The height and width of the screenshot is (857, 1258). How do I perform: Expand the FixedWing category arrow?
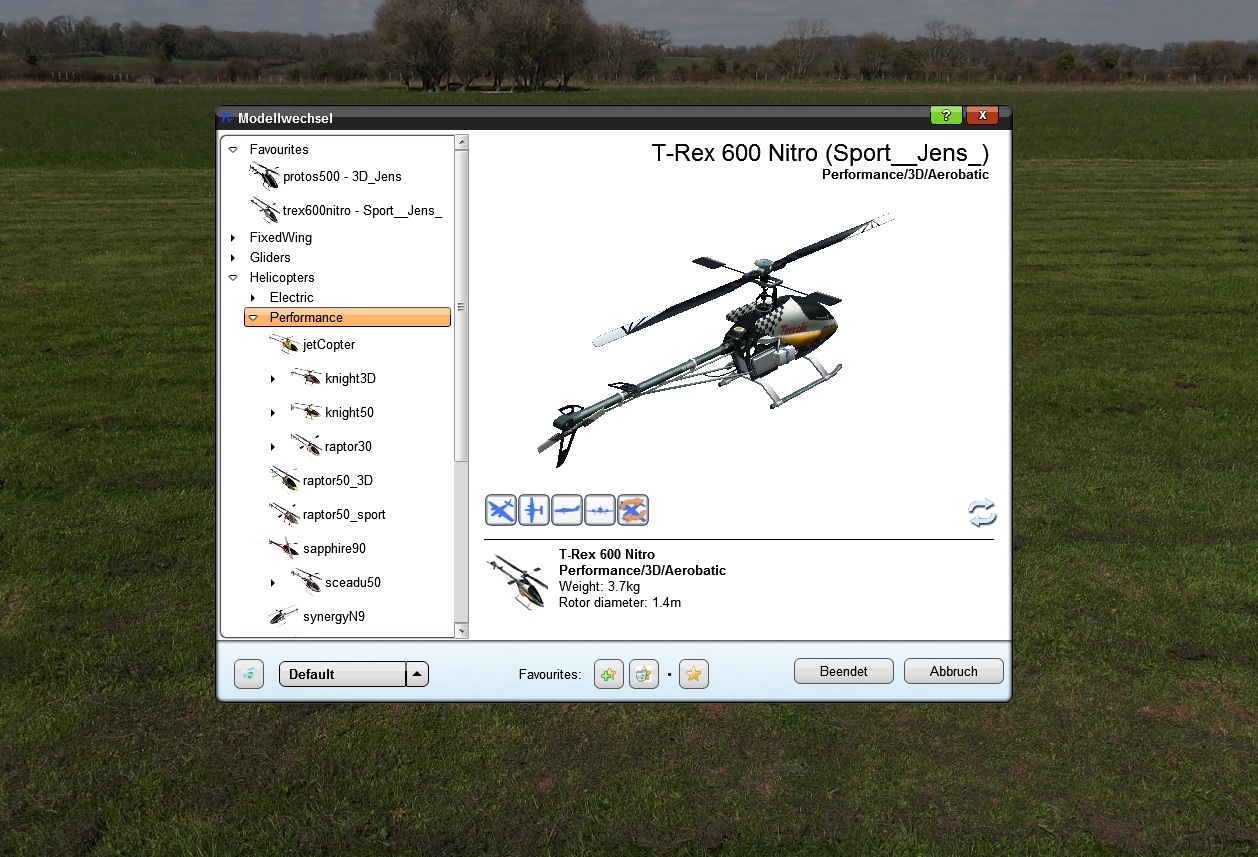click(233, 238)
